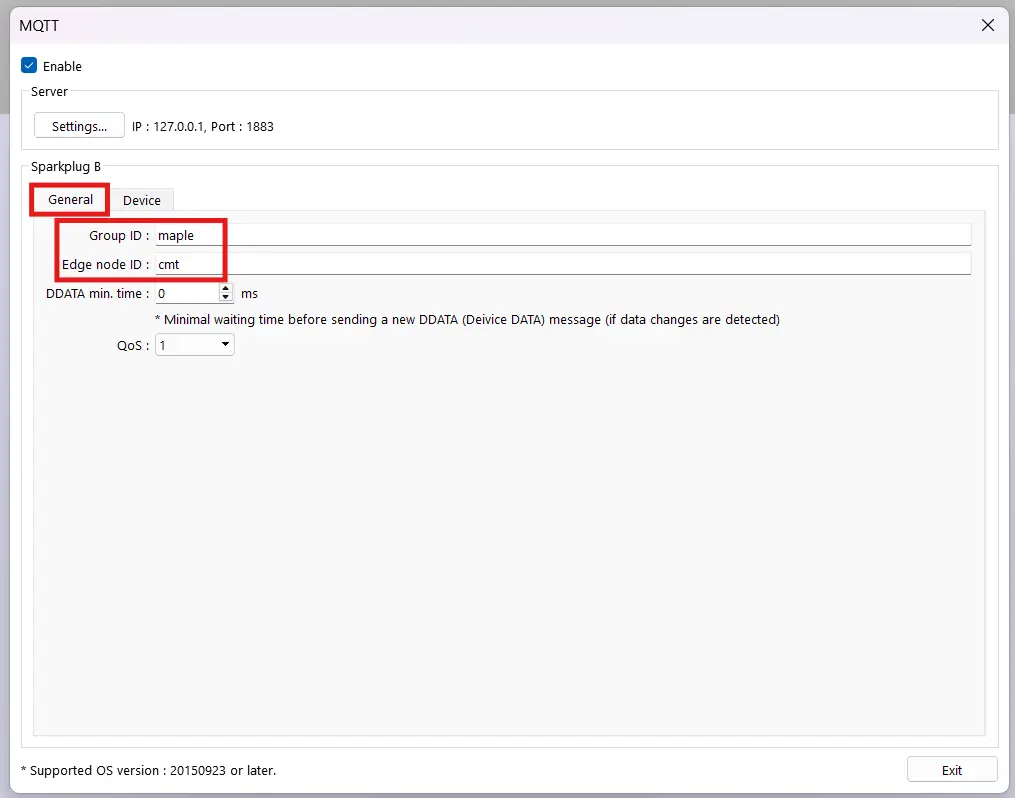Switch to the Device tab
This screenshot has width=1015, height=798.
(142, 200)
